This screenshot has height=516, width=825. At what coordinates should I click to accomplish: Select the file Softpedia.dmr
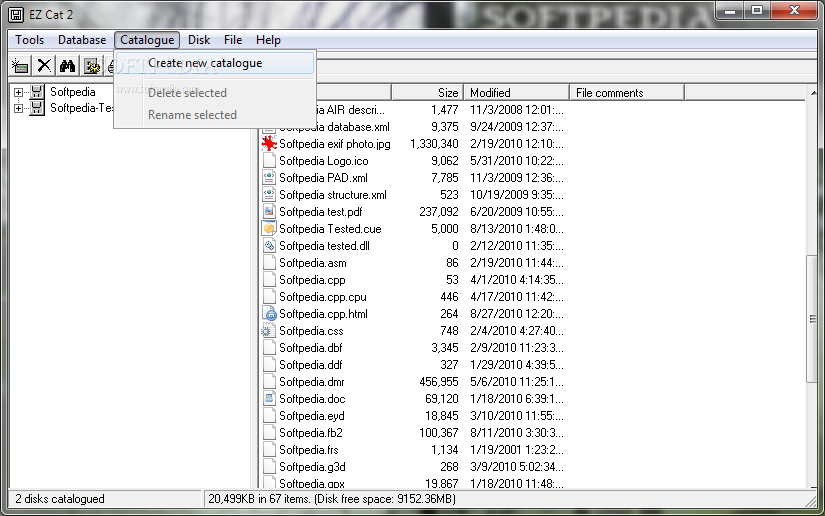click(x=311, y=382)
